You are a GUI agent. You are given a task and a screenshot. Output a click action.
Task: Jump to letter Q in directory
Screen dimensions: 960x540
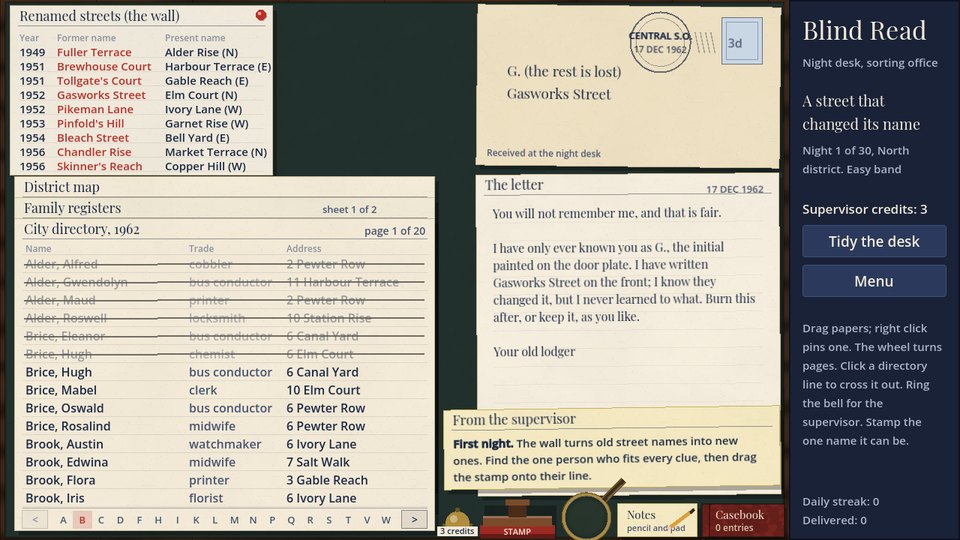[x=291, y=520]
